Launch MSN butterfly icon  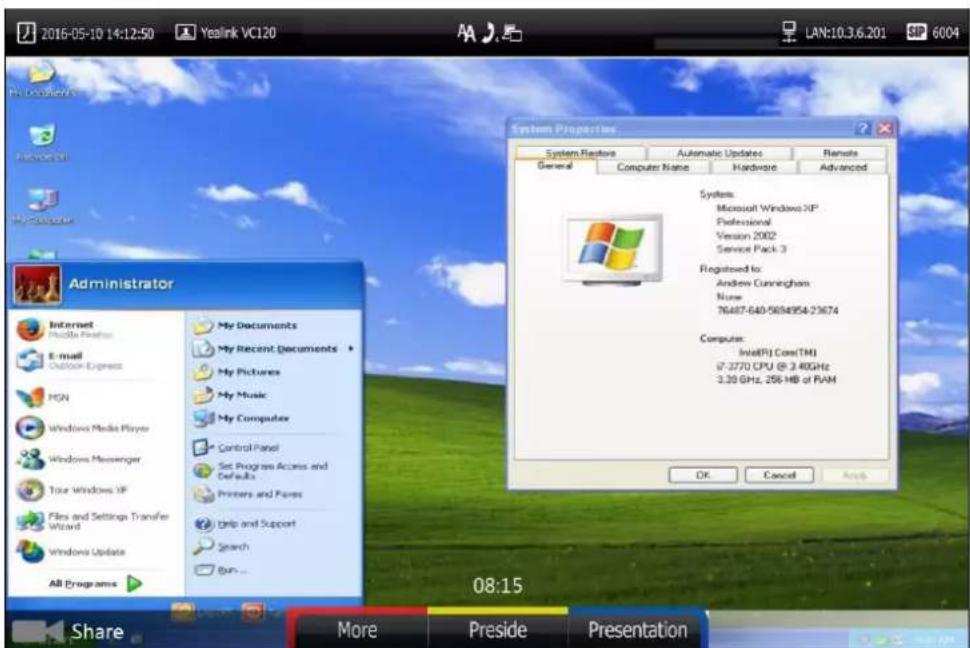point(30,397)
